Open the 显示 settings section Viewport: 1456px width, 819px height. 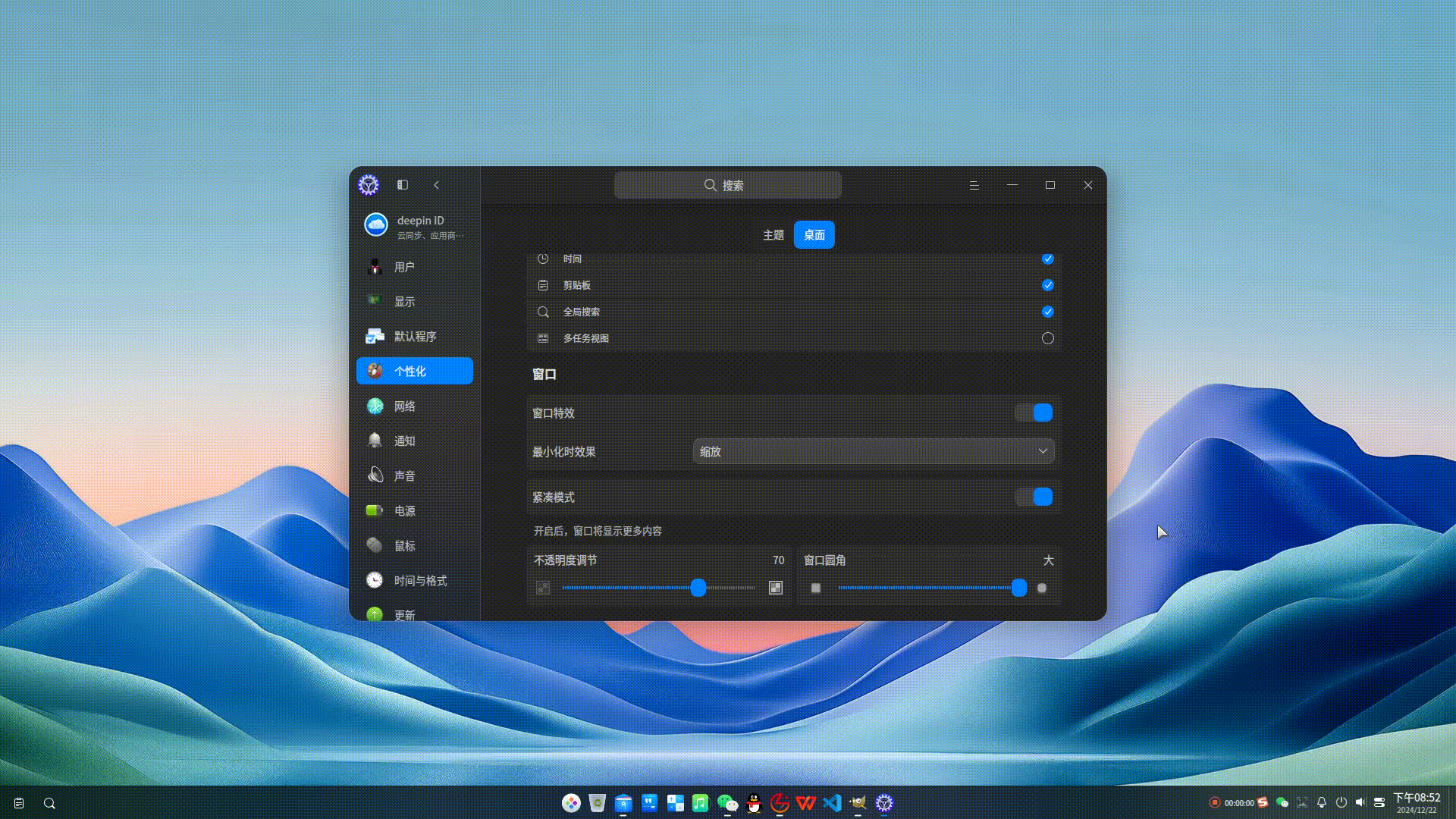(415, 302)
